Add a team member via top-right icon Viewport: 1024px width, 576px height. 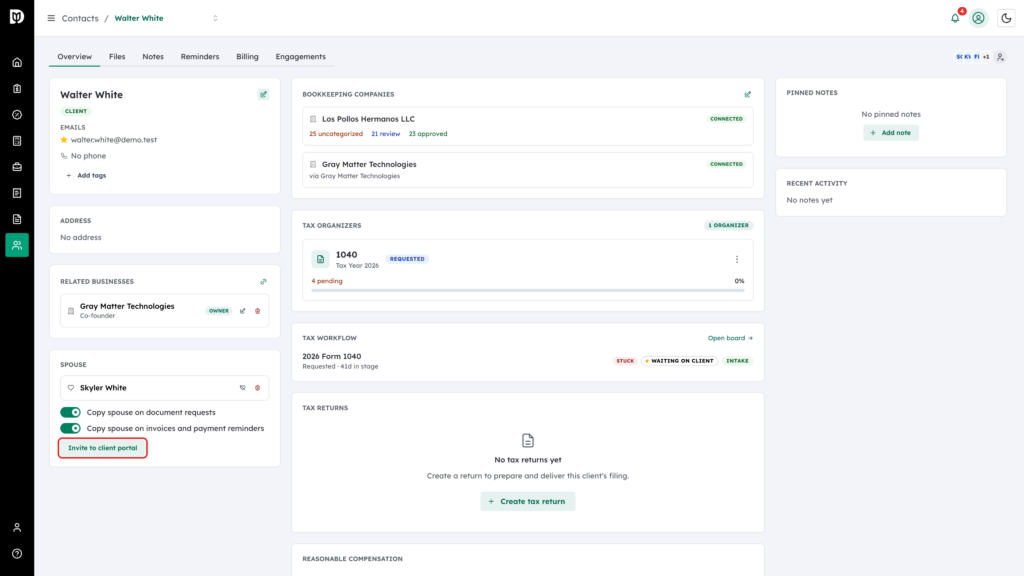[1000, 57]
